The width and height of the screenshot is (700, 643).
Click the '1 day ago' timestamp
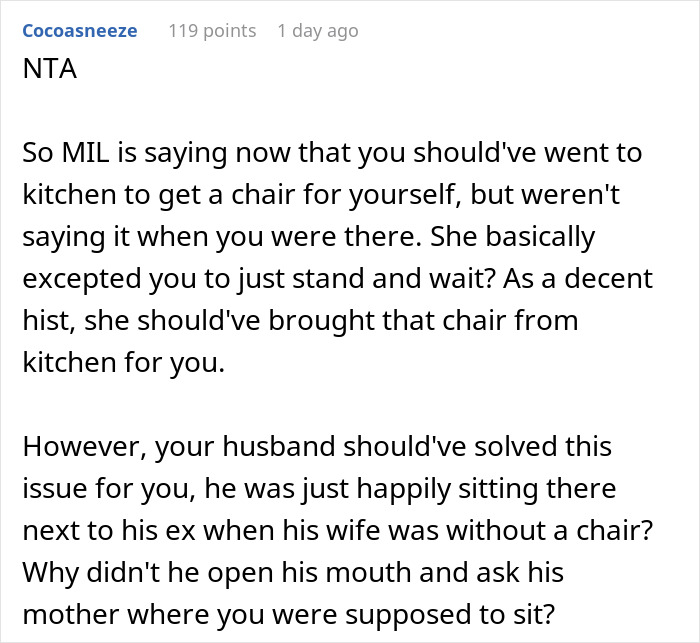[317, 31]
